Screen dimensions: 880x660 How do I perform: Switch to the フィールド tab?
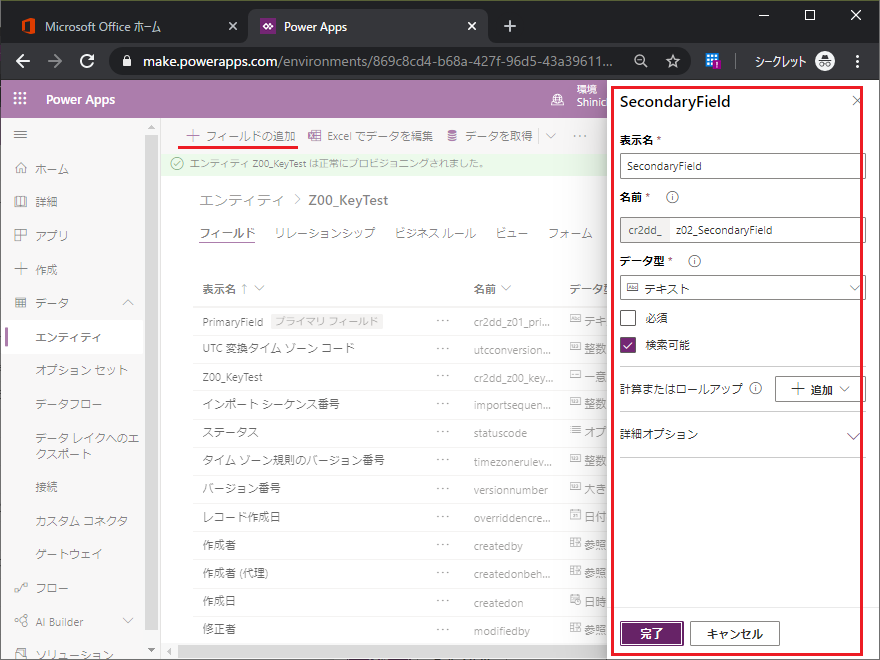click(x=227, y=233)
